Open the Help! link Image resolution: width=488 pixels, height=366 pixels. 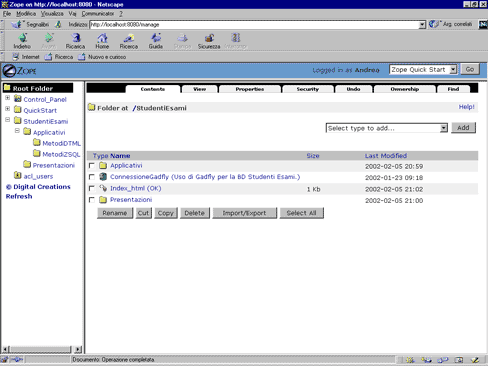[466, 107]
